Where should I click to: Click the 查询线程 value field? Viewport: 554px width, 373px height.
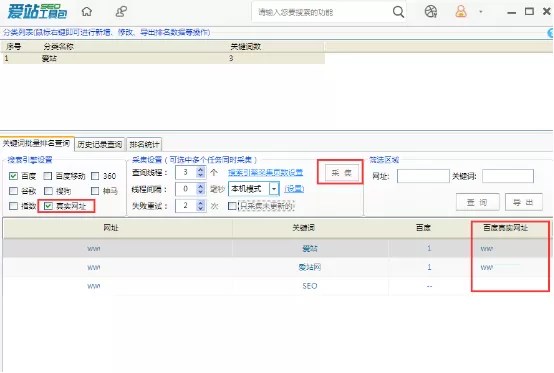(x=186, y=172)
